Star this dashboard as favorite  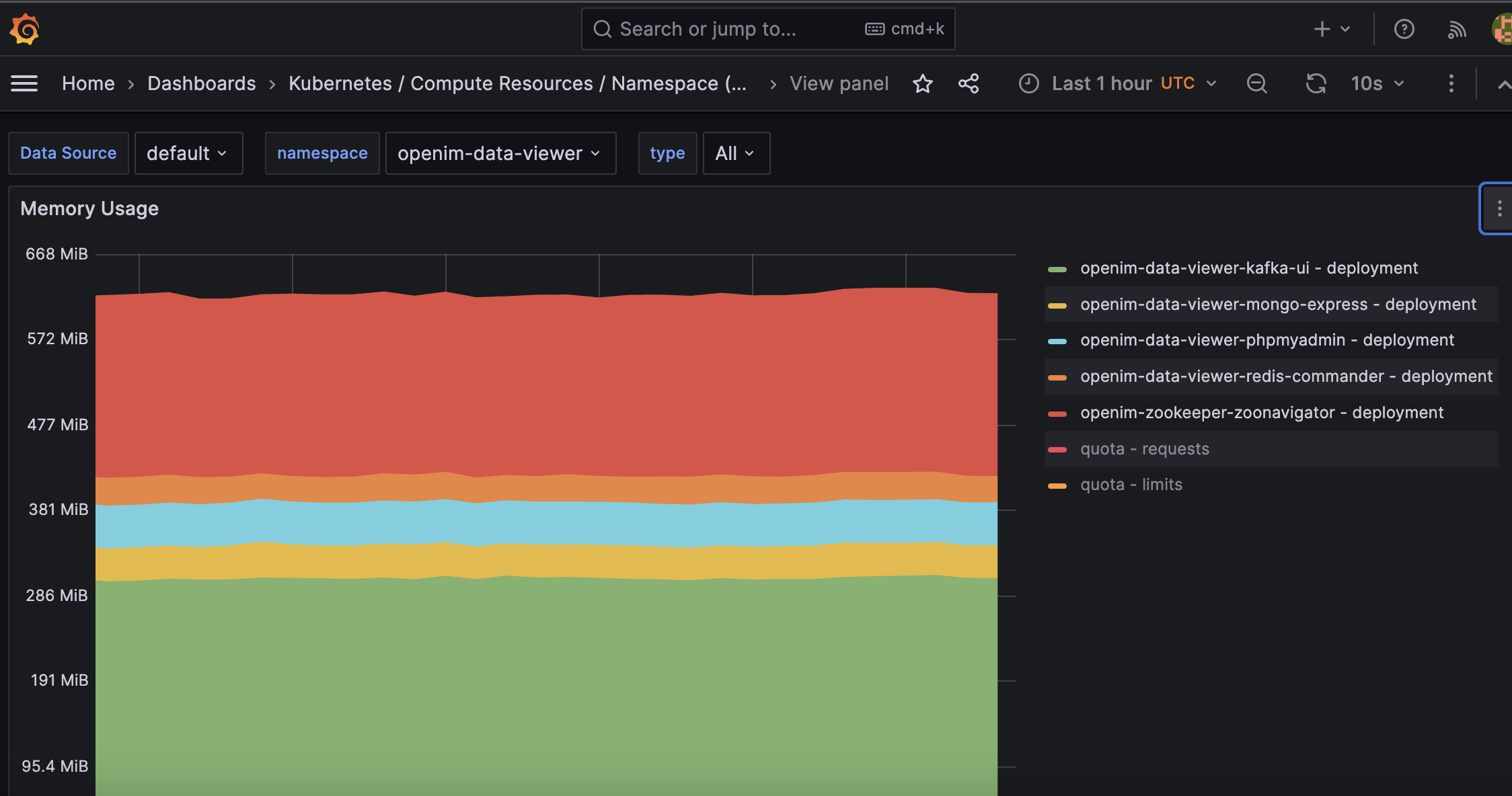click(922, 83)
